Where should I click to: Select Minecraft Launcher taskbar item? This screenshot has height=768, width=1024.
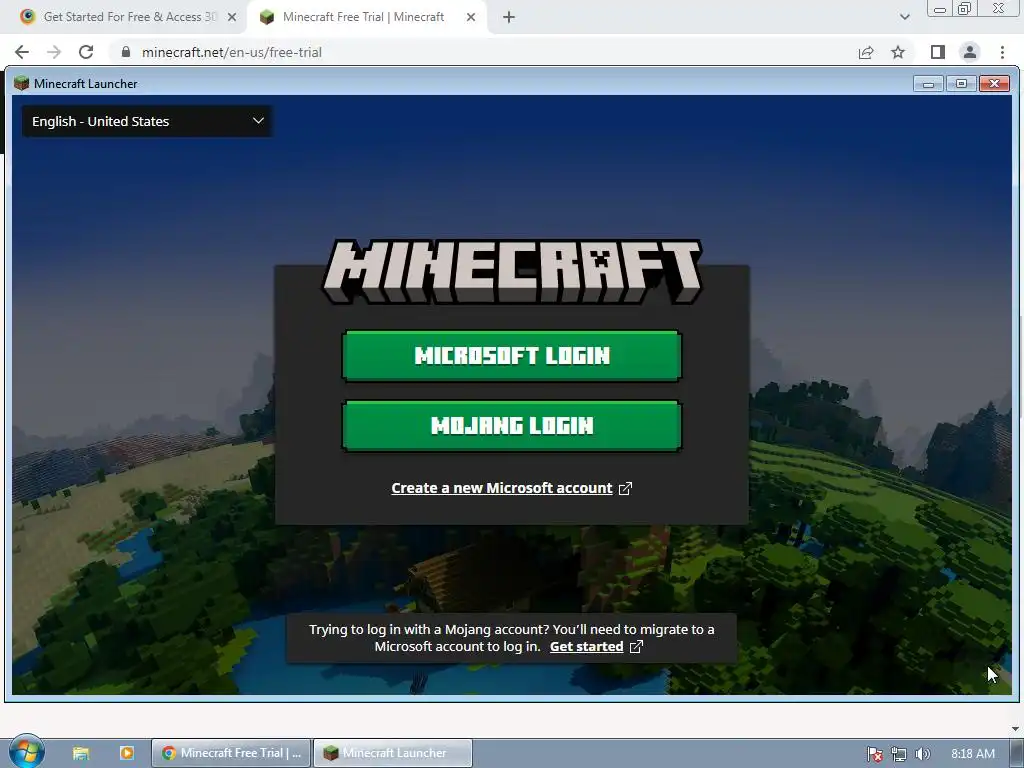coord(393,753)
